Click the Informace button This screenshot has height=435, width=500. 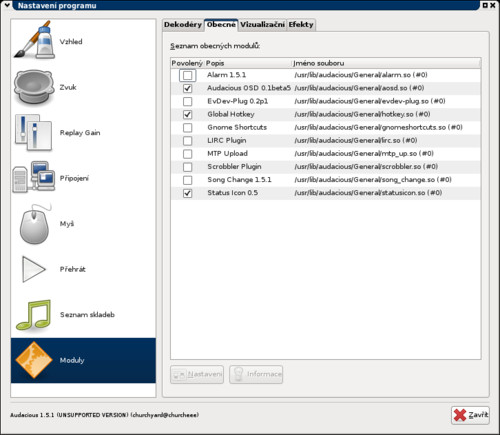(x=256, y=374)
